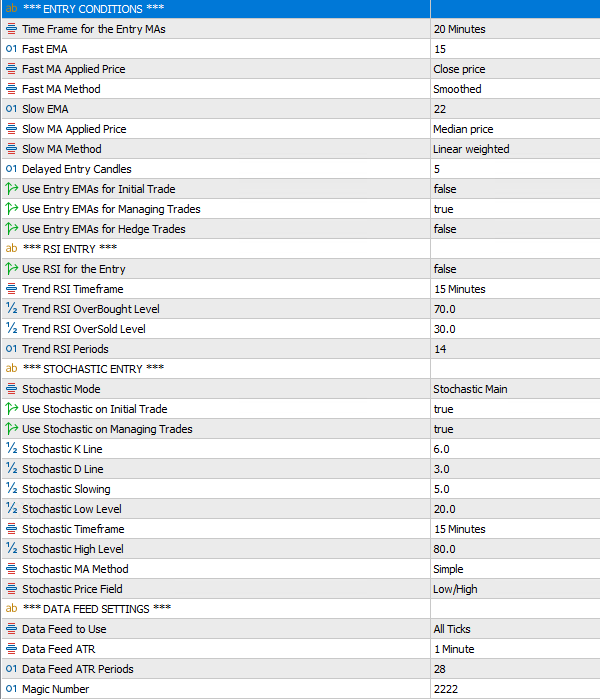Click the enum icon beside Stochastic Mode
The image size is (600, 699).
tap(11, 389)
